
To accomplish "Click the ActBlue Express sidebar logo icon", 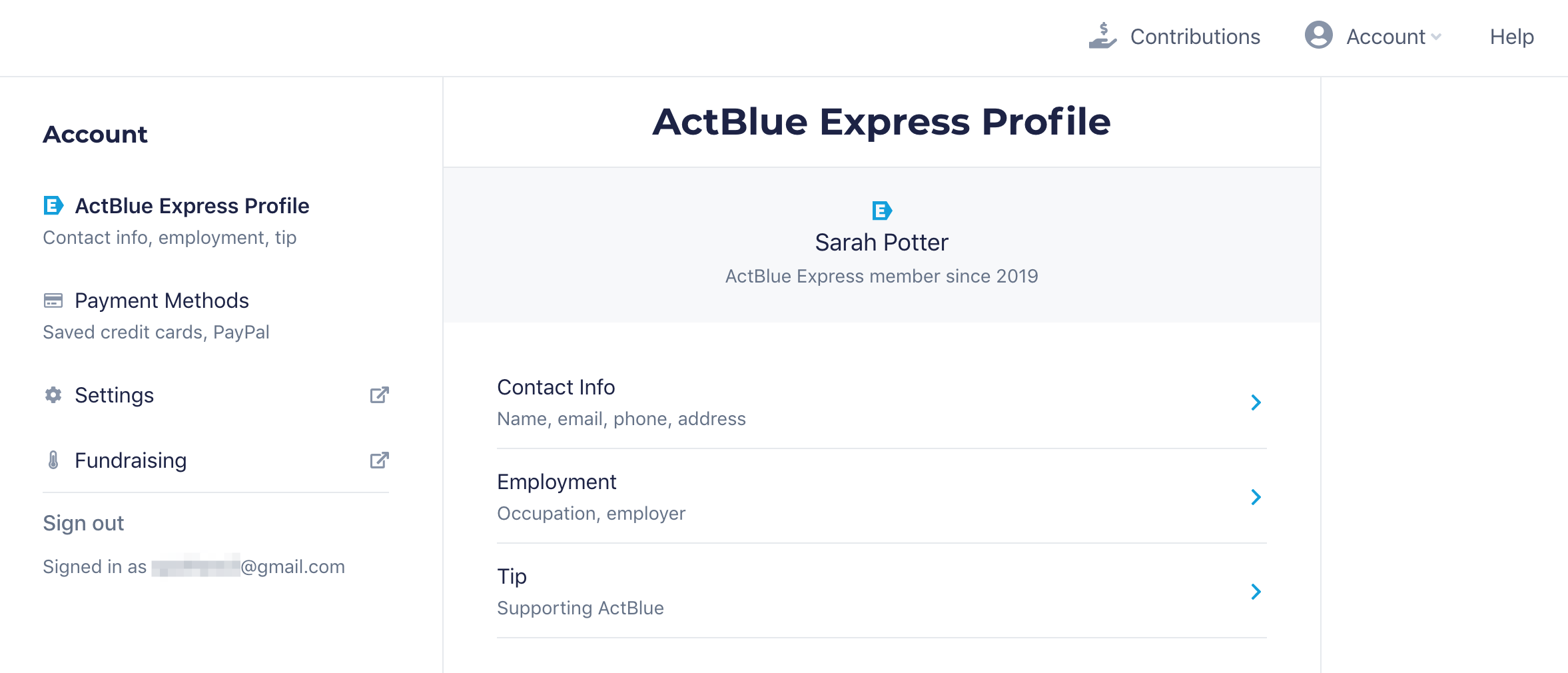I will pyautogui.click(x=53, y=205).
